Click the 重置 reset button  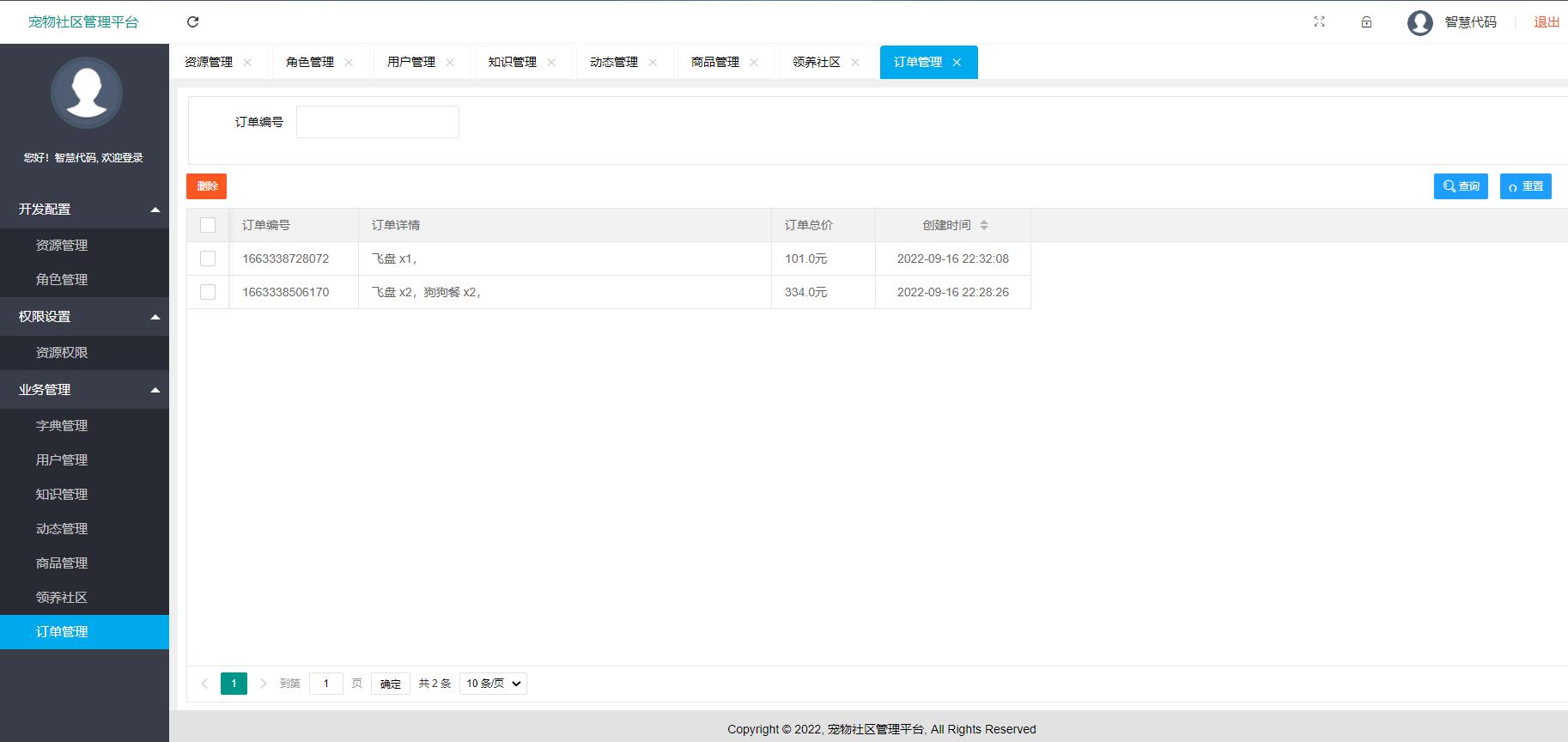coord(1526,186)
